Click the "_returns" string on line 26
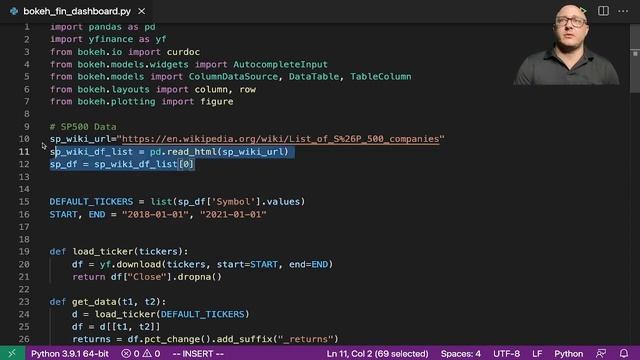This screenshot has width=640, height=360. 305,339
